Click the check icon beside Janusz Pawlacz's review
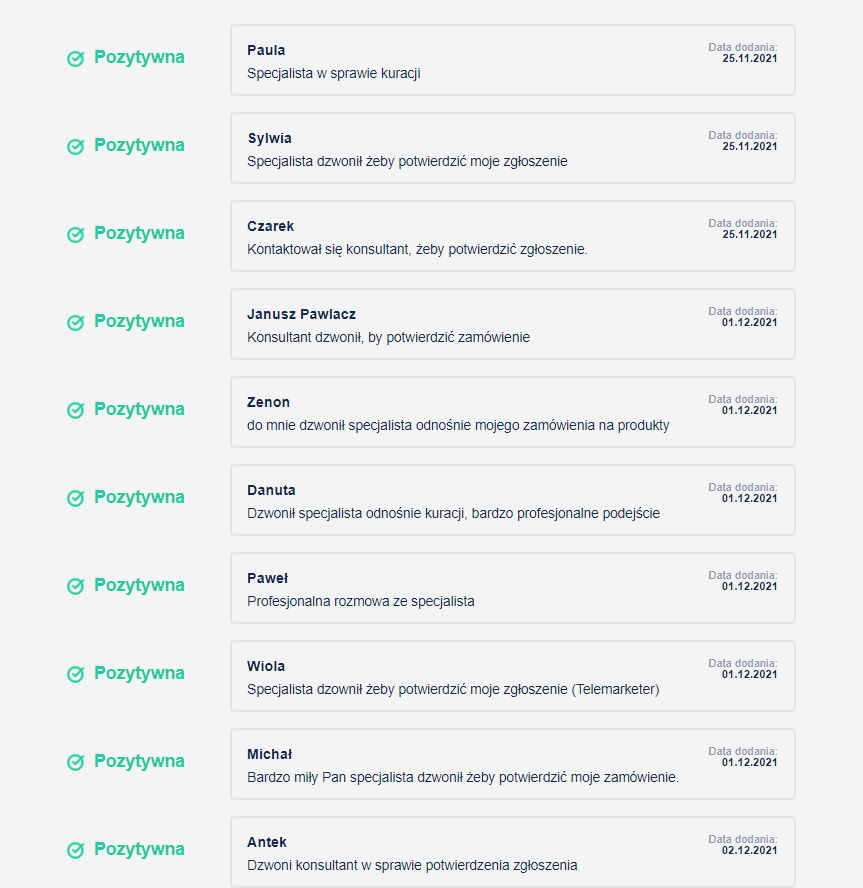Screen dimensions: 863x888 tap(75, 323)
